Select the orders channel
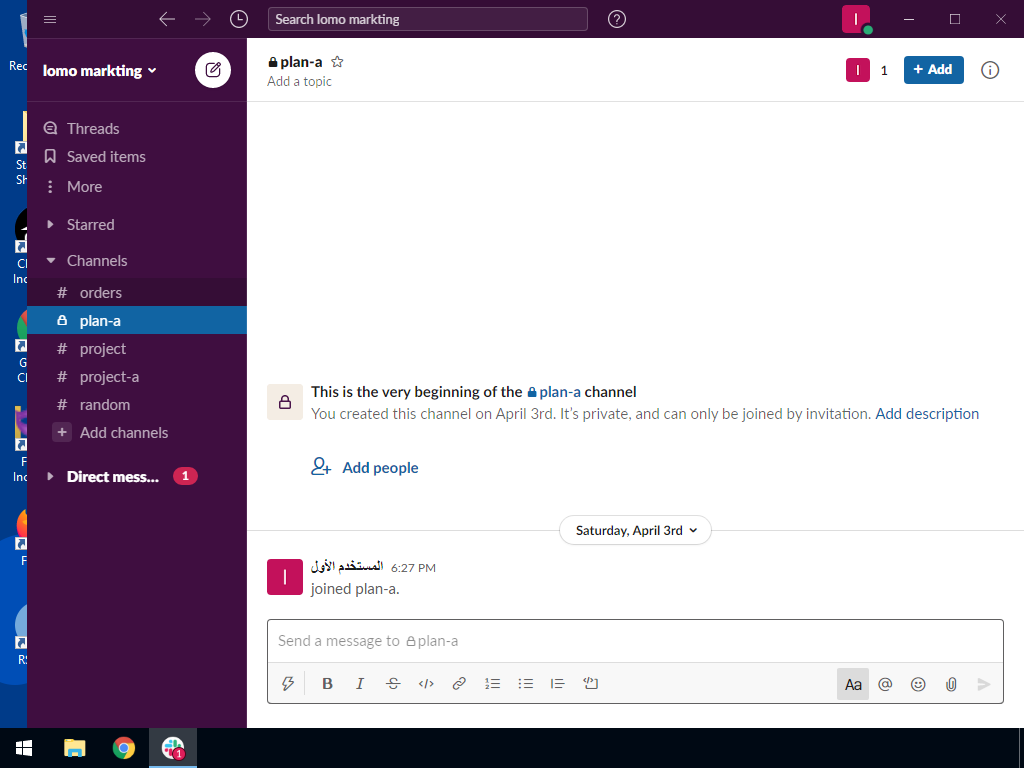 (x=136, y=293)
